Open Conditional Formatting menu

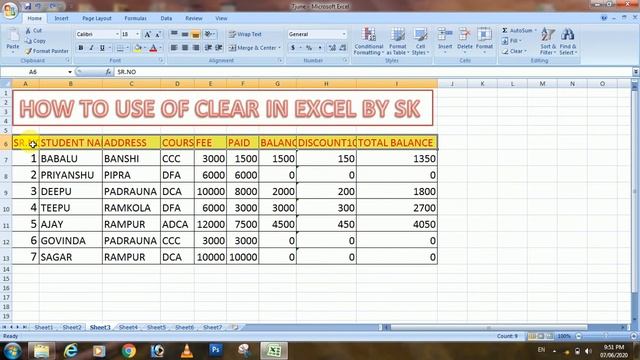[x=369, y=41]
